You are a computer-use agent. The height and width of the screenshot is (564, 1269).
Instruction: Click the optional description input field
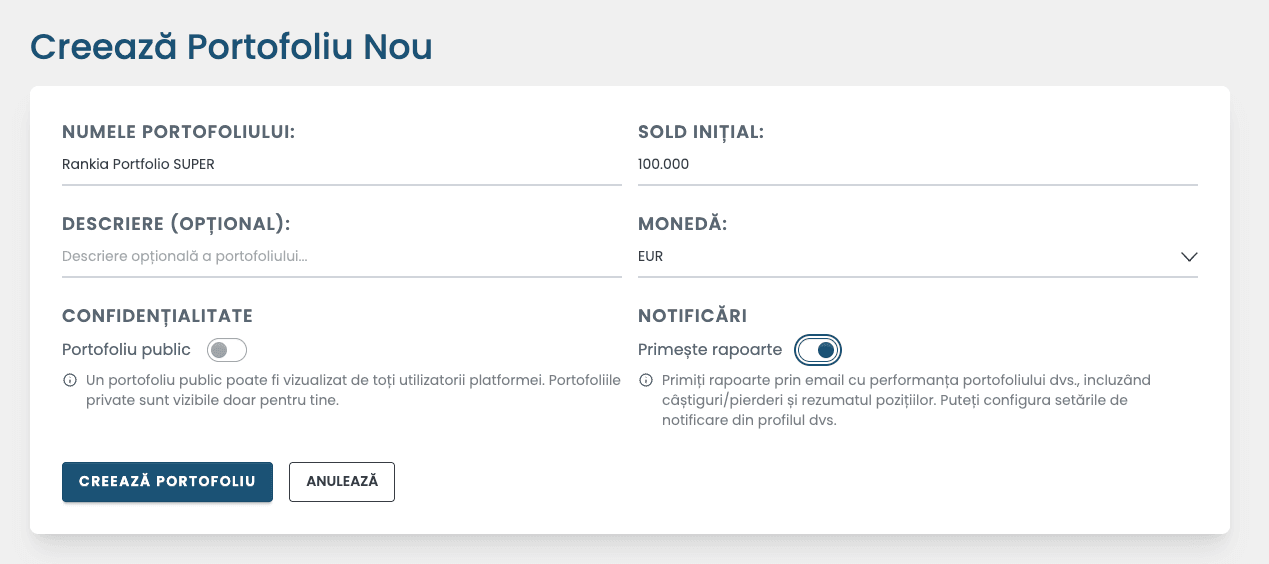[x=340, y=256]
